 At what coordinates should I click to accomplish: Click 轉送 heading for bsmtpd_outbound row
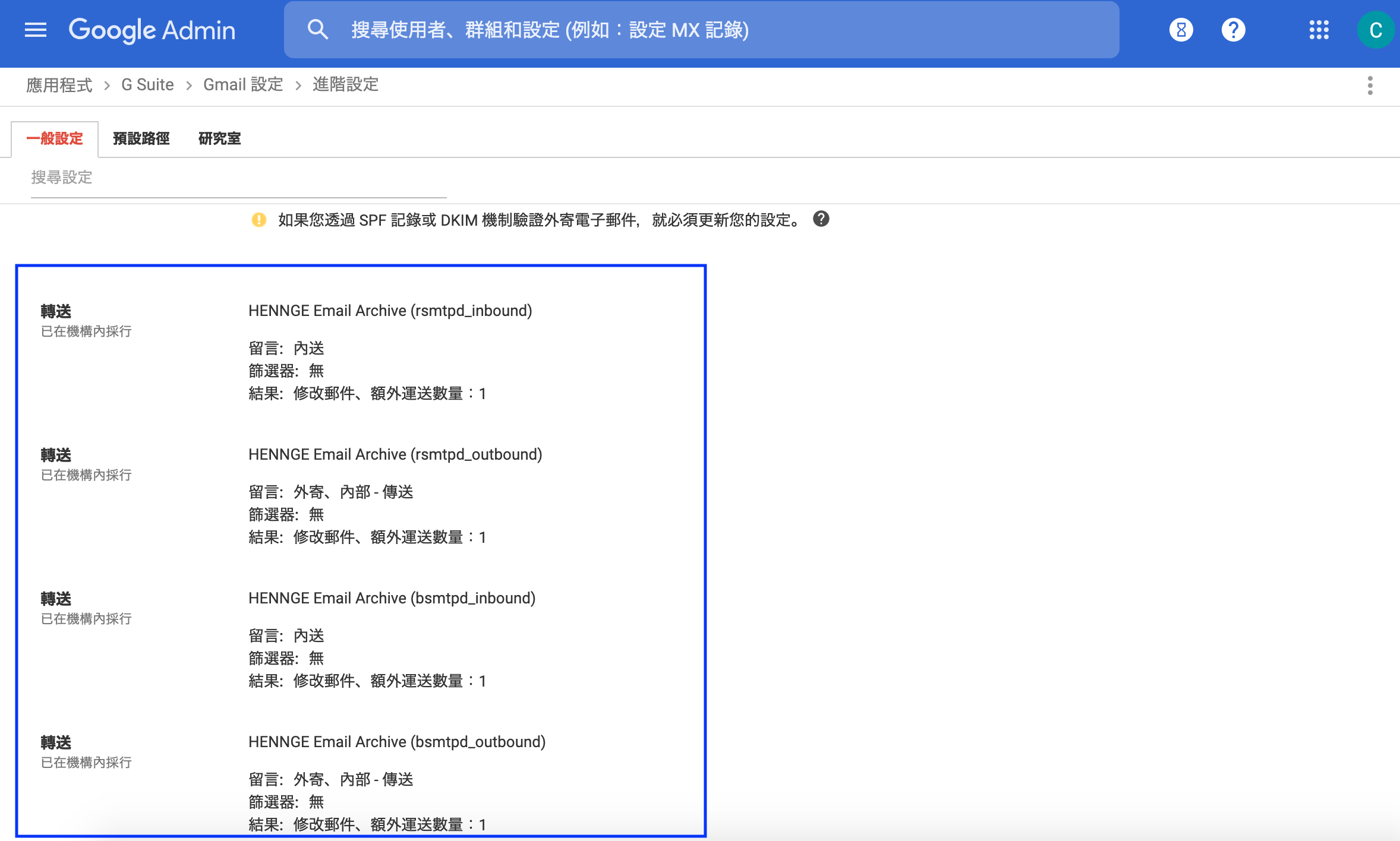pos(56,742)
